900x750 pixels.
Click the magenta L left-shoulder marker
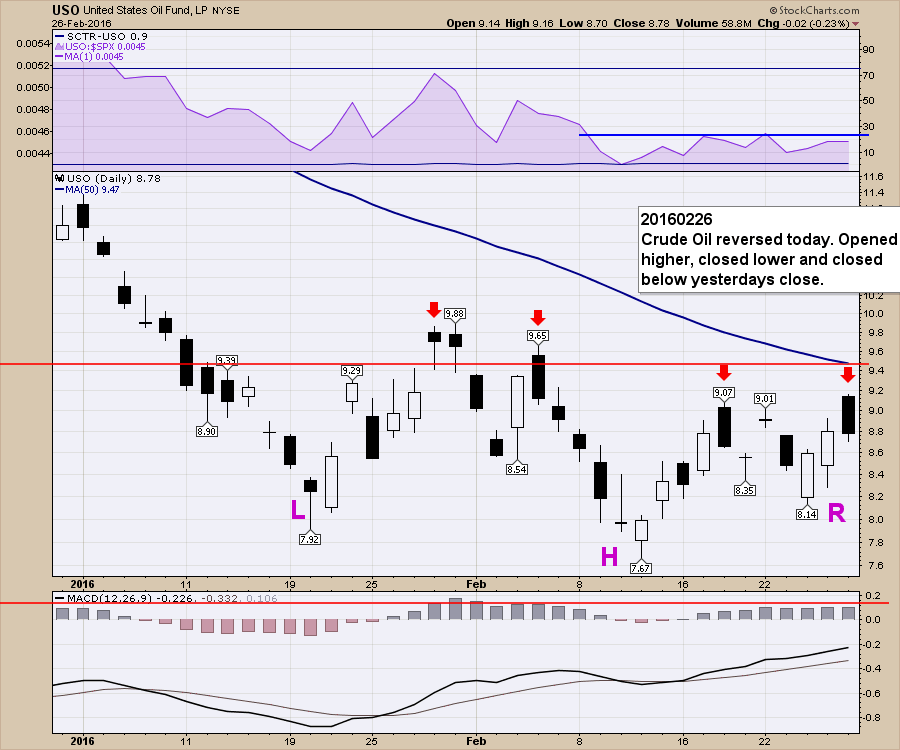pos(298,510)
